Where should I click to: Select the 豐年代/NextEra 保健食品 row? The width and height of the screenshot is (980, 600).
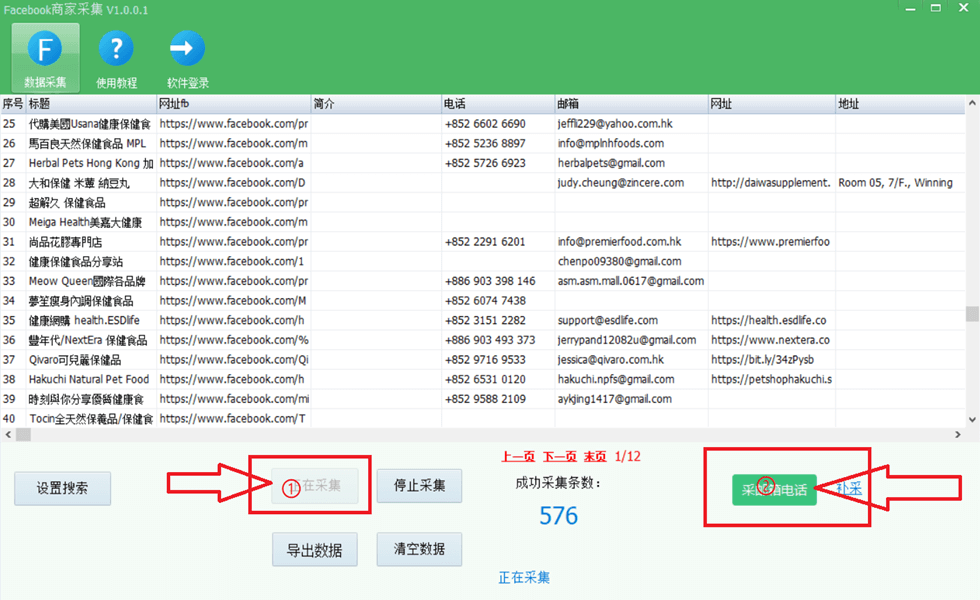[482, 340]
